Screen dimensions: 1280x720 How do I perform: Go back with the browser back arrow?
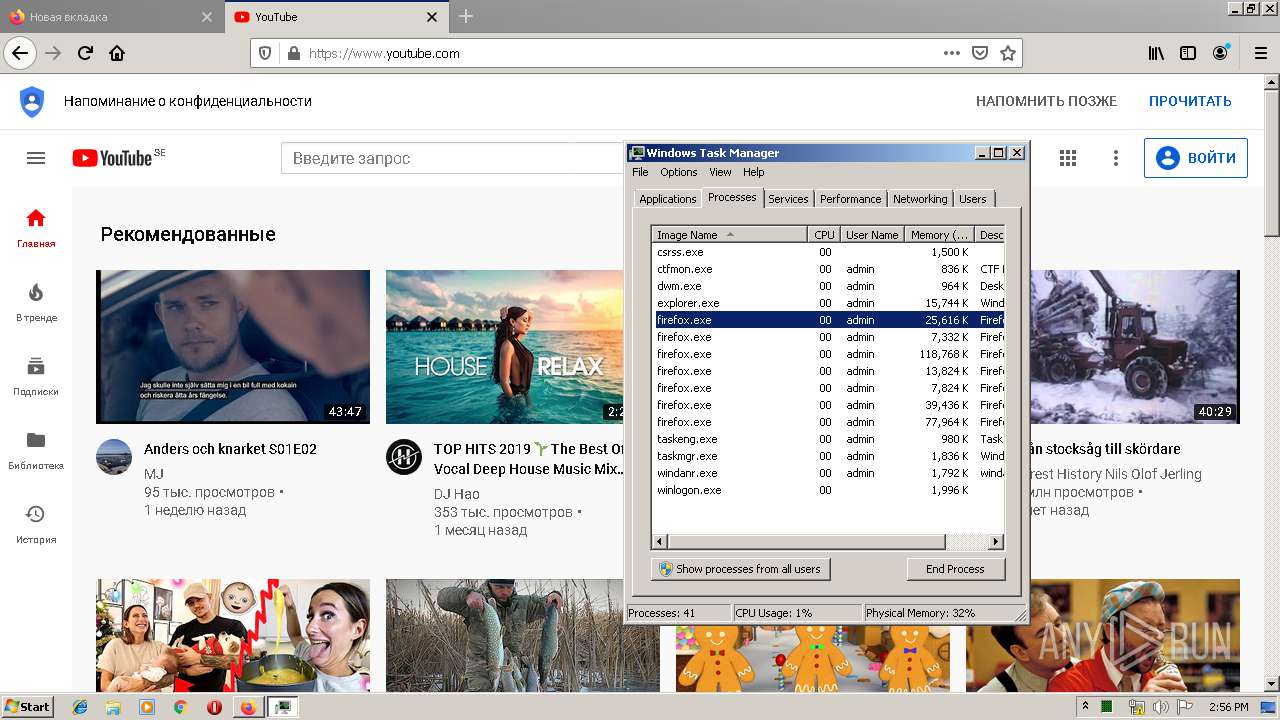point(20,53)
